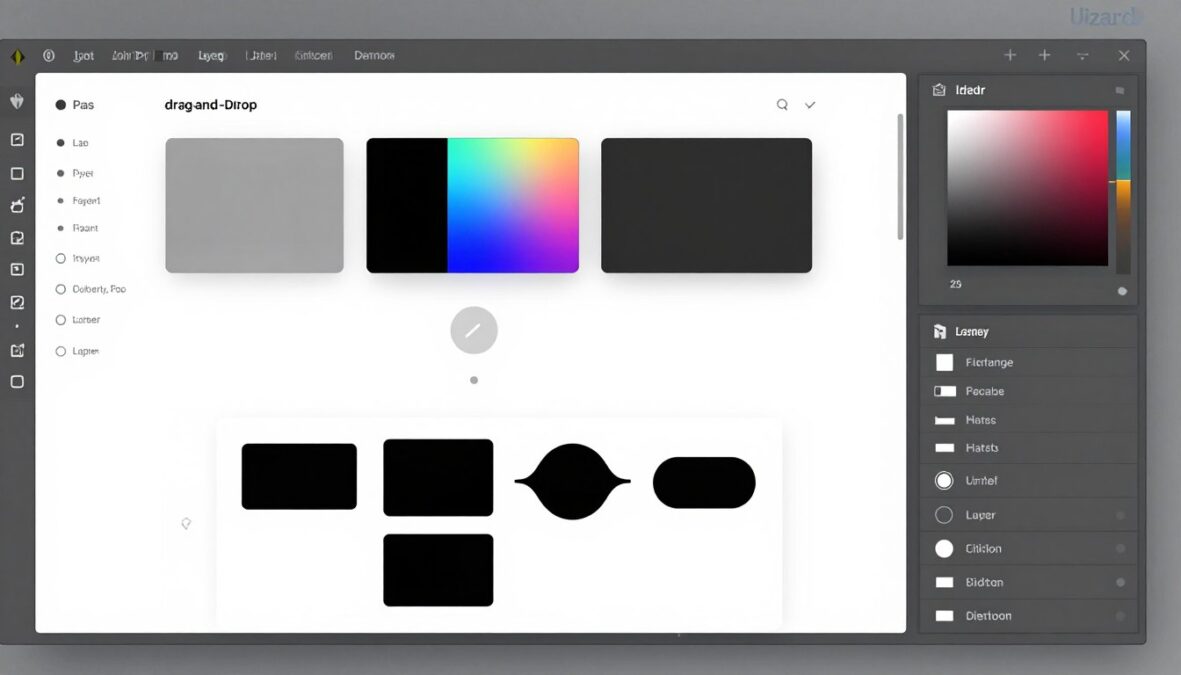Image resolution: width=1181 pixels, height=675 pixels.
Task: Click the first plus icon in title bar
Action: 1010,55
